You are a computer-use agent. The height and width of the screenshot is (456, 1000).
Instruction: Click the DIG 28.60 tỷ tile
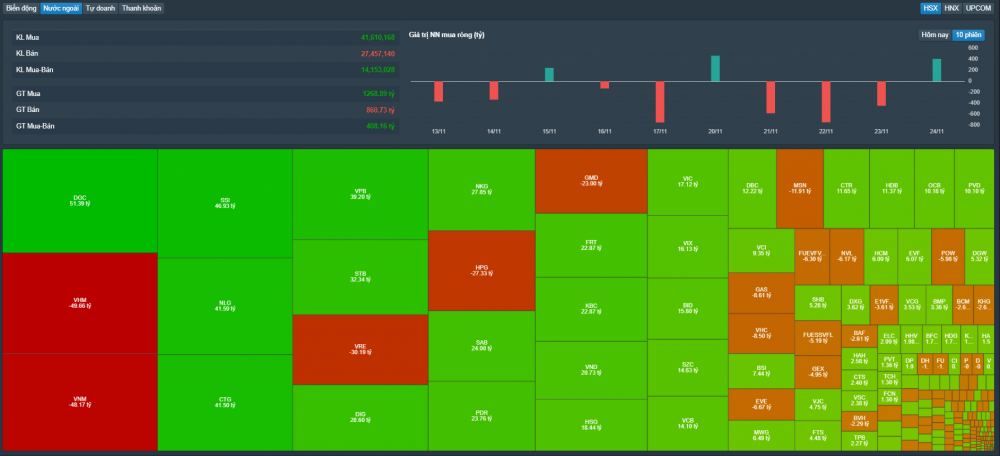(x=360, y=418)
